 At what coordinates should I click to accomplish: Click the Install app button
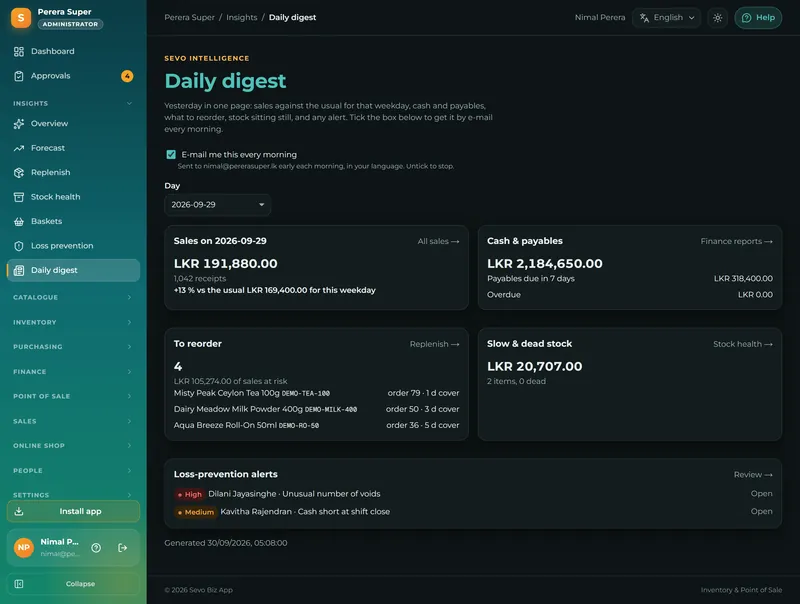click(73, 511)
